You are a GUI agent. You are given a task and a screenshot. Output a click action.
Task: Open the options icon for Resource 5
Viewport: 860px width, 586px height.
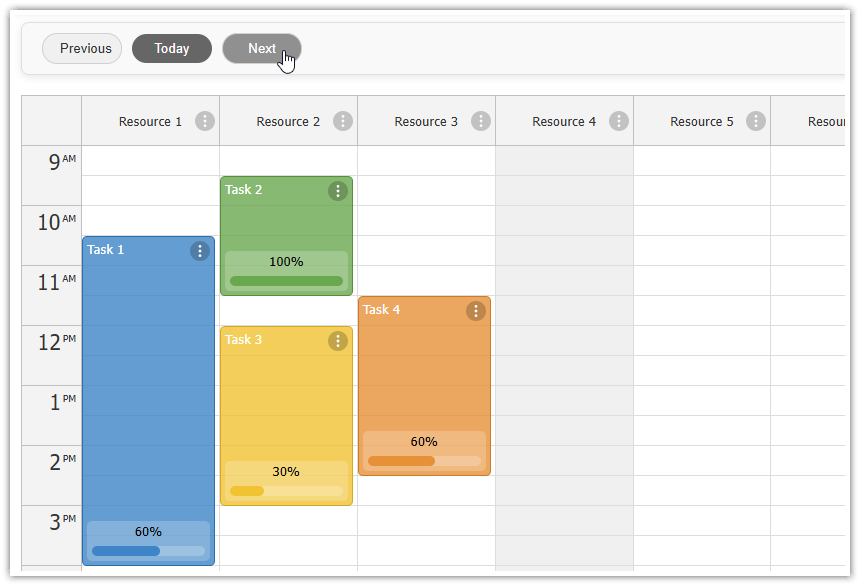pyautogui.click(x=756, y=121)
